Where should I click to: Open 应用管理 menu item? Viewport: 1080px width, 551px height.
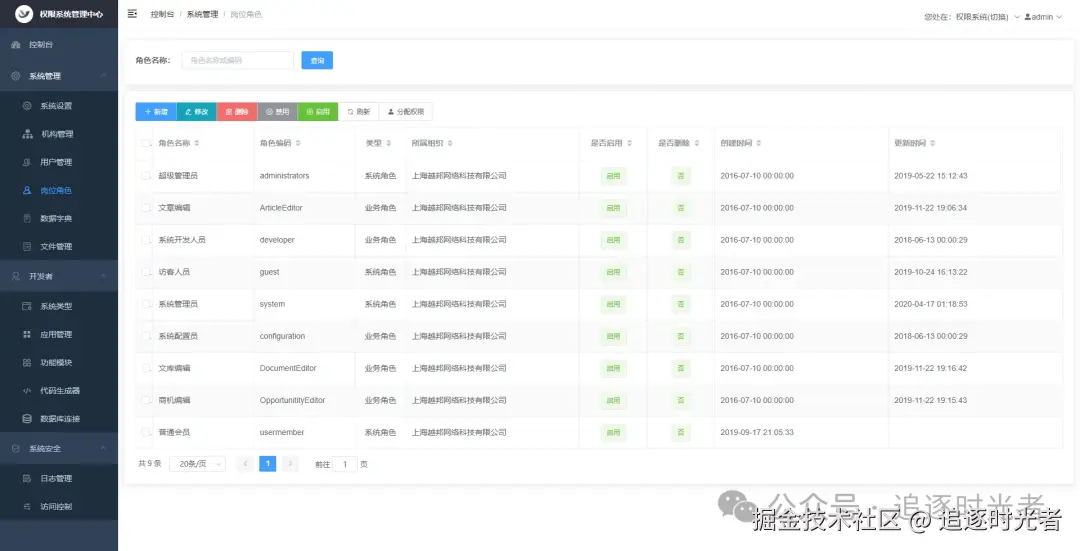coord(59,335)
